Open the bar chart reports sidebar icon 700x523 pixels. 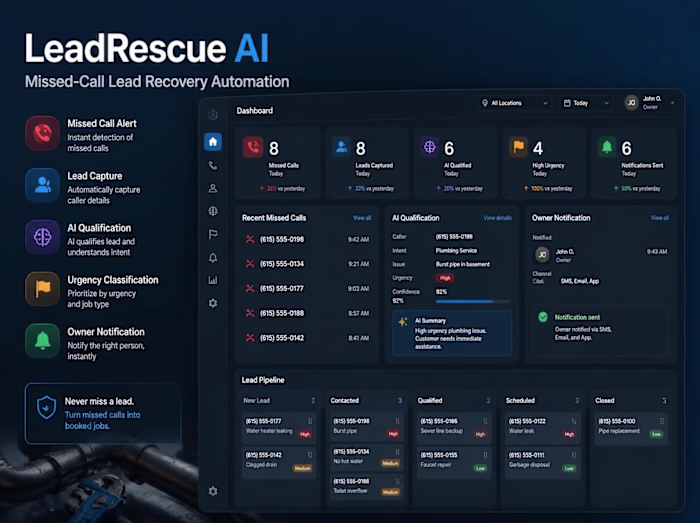point(213,280)
